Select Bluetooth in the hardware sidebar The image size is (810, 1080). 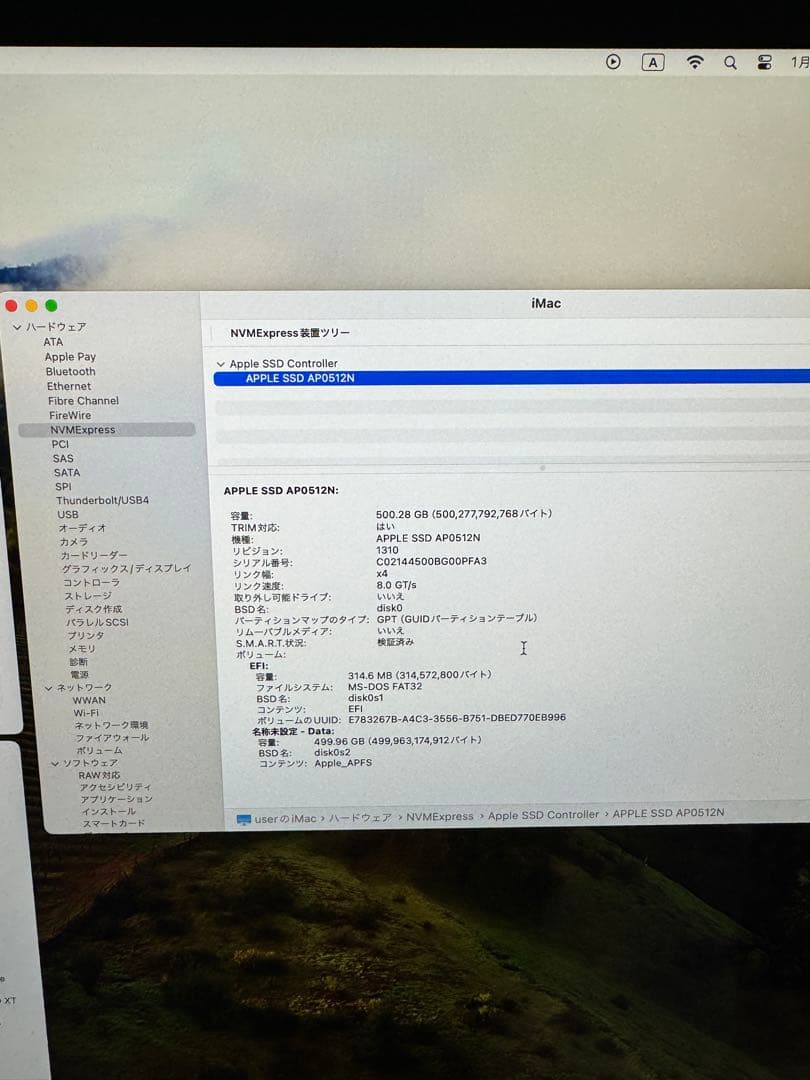pyautogui.click(x=70, y=371)
